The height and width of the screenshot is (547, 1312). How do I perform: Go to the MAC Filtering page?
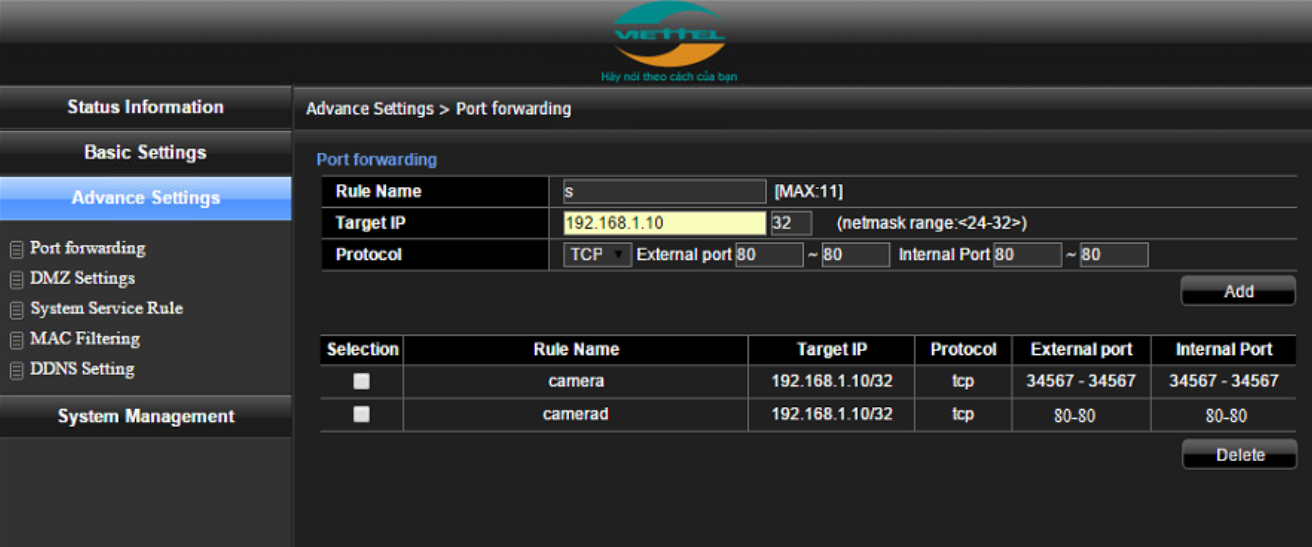pos(85,339)
